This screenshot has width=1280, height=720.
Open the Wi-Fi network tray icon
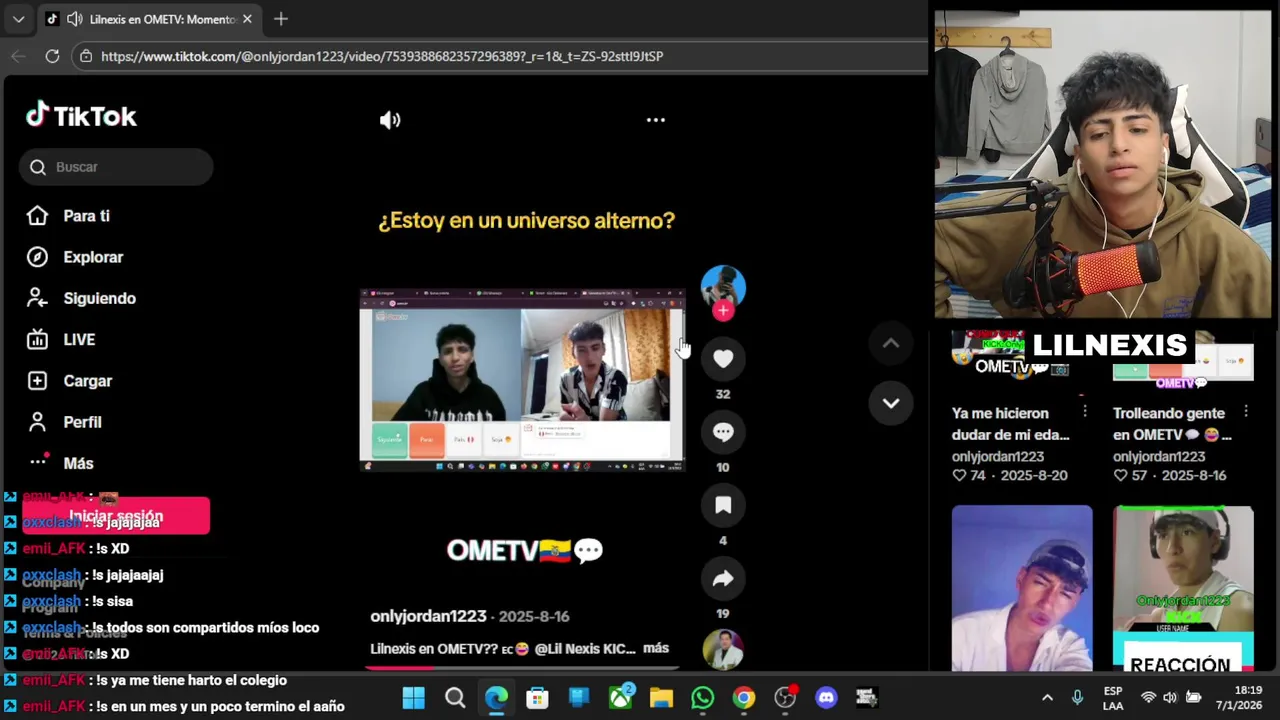[x=1148, y=698]
